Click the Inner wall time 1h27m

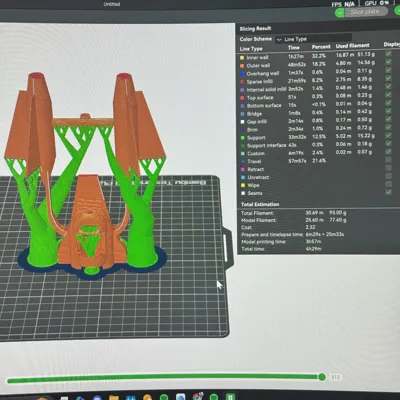point(296,56)
